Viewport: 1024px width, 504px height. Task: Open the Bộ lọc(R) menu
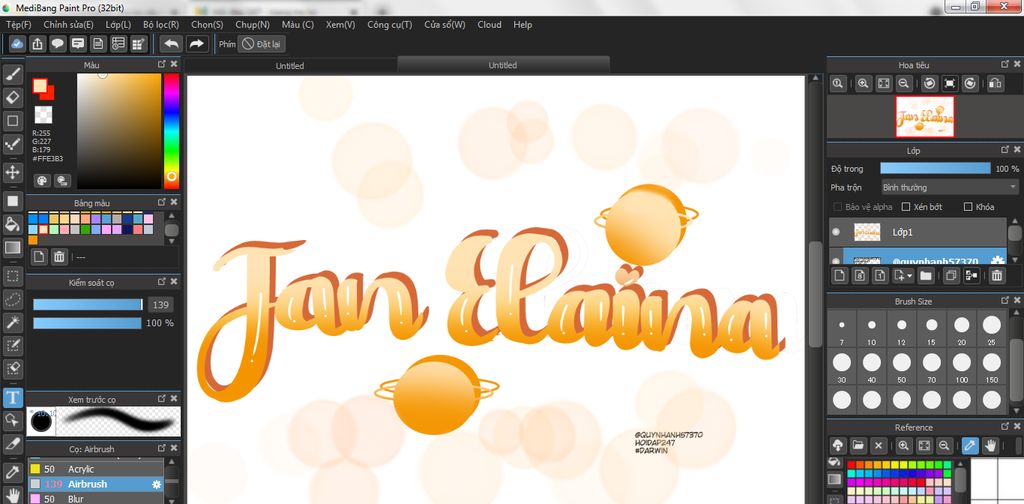coord(161,25)
